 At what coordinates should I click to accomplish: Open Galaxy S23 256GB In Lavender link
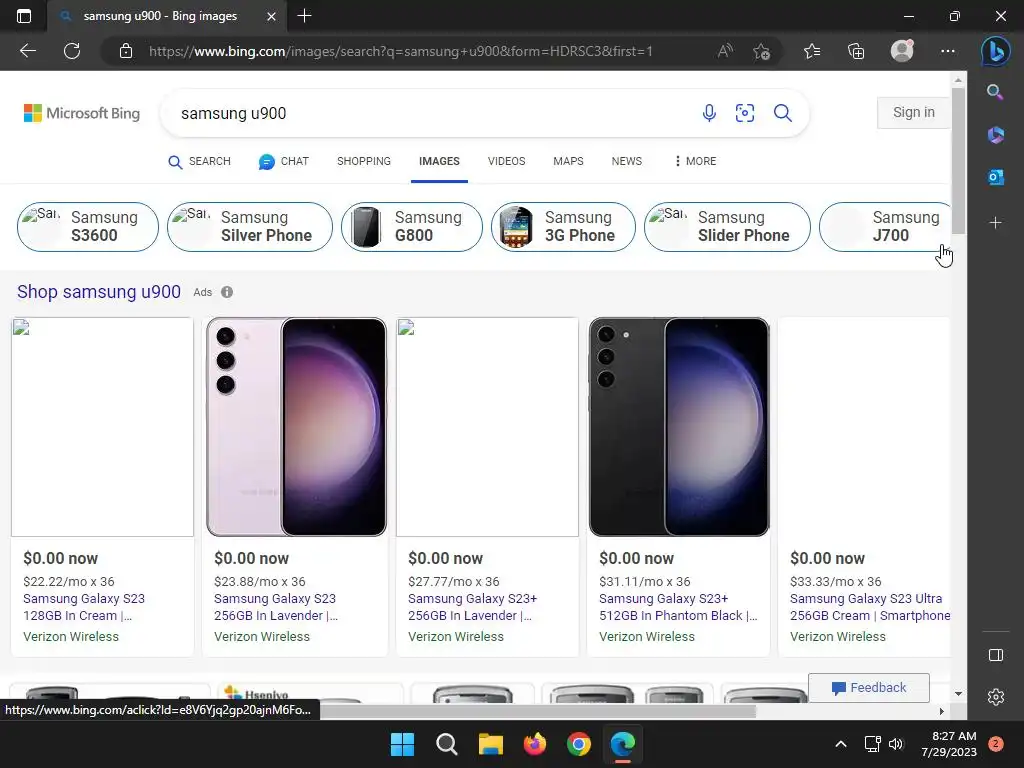[x=276, y=607]
